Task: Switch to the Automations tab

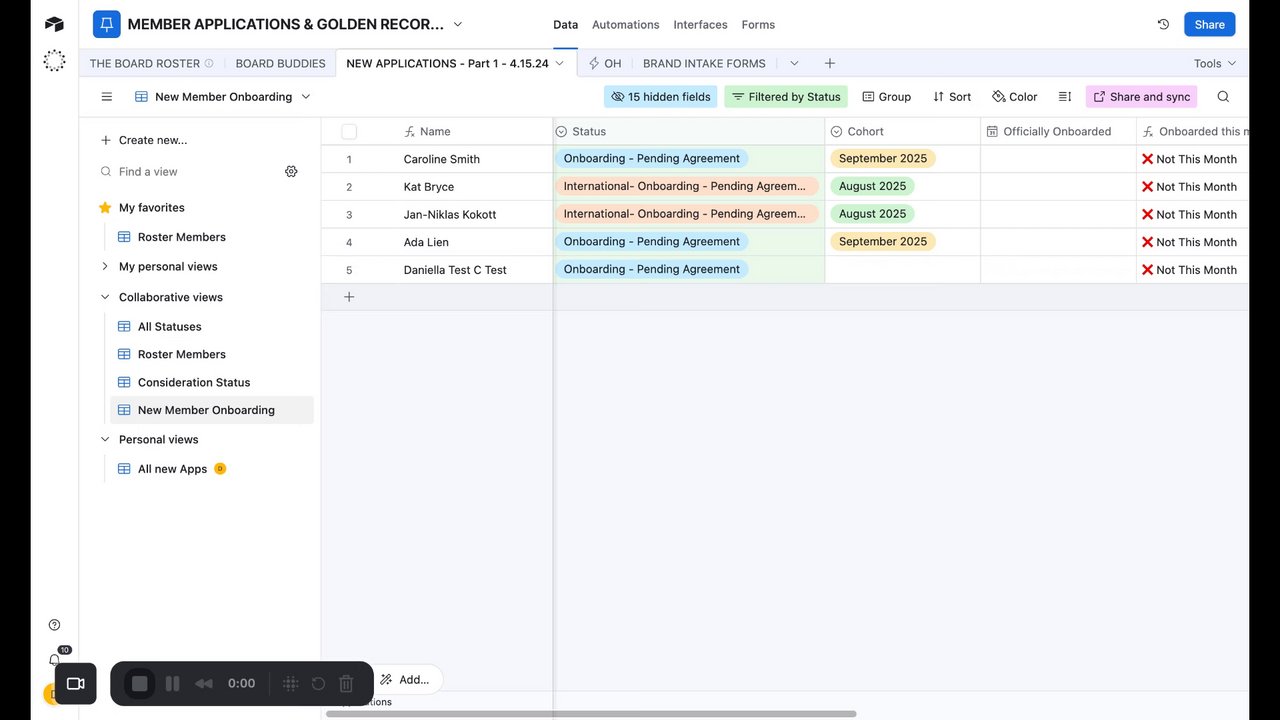Action: tap(625, 24)
